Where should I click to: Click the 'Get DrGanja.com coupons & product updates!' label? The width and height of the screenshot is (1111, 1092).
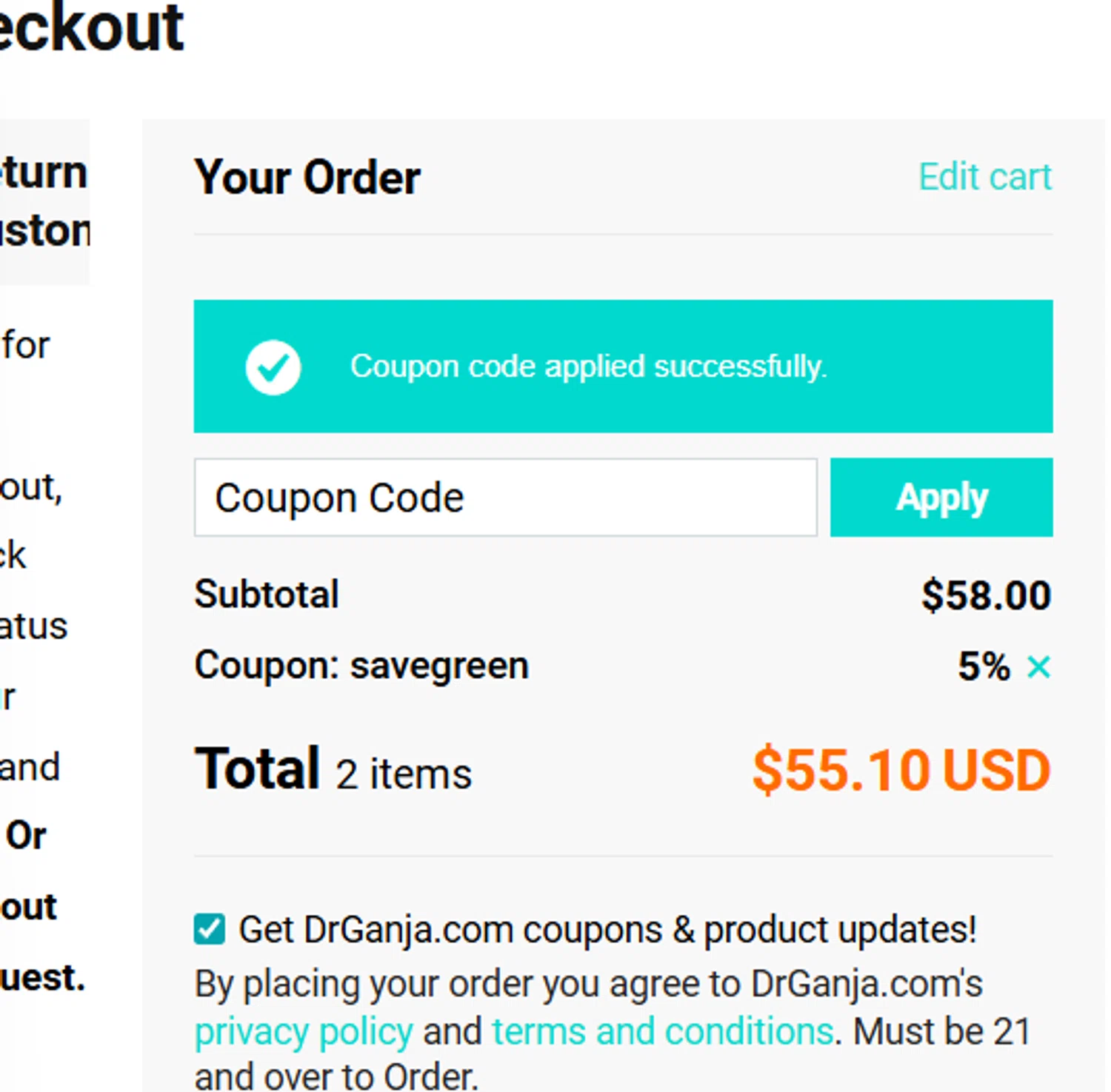click(607, 929)
